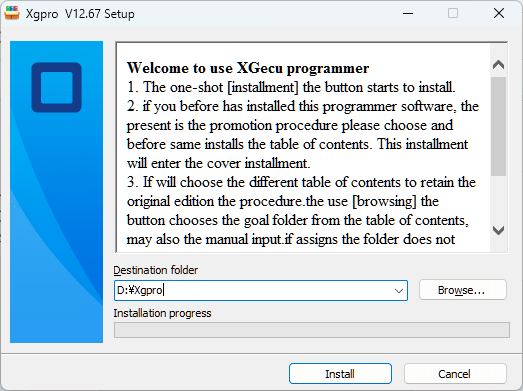Viewport: 523px width, 391px height.
Task: Click the scroll down arrow in welcome text
Action: pos(499,230)
